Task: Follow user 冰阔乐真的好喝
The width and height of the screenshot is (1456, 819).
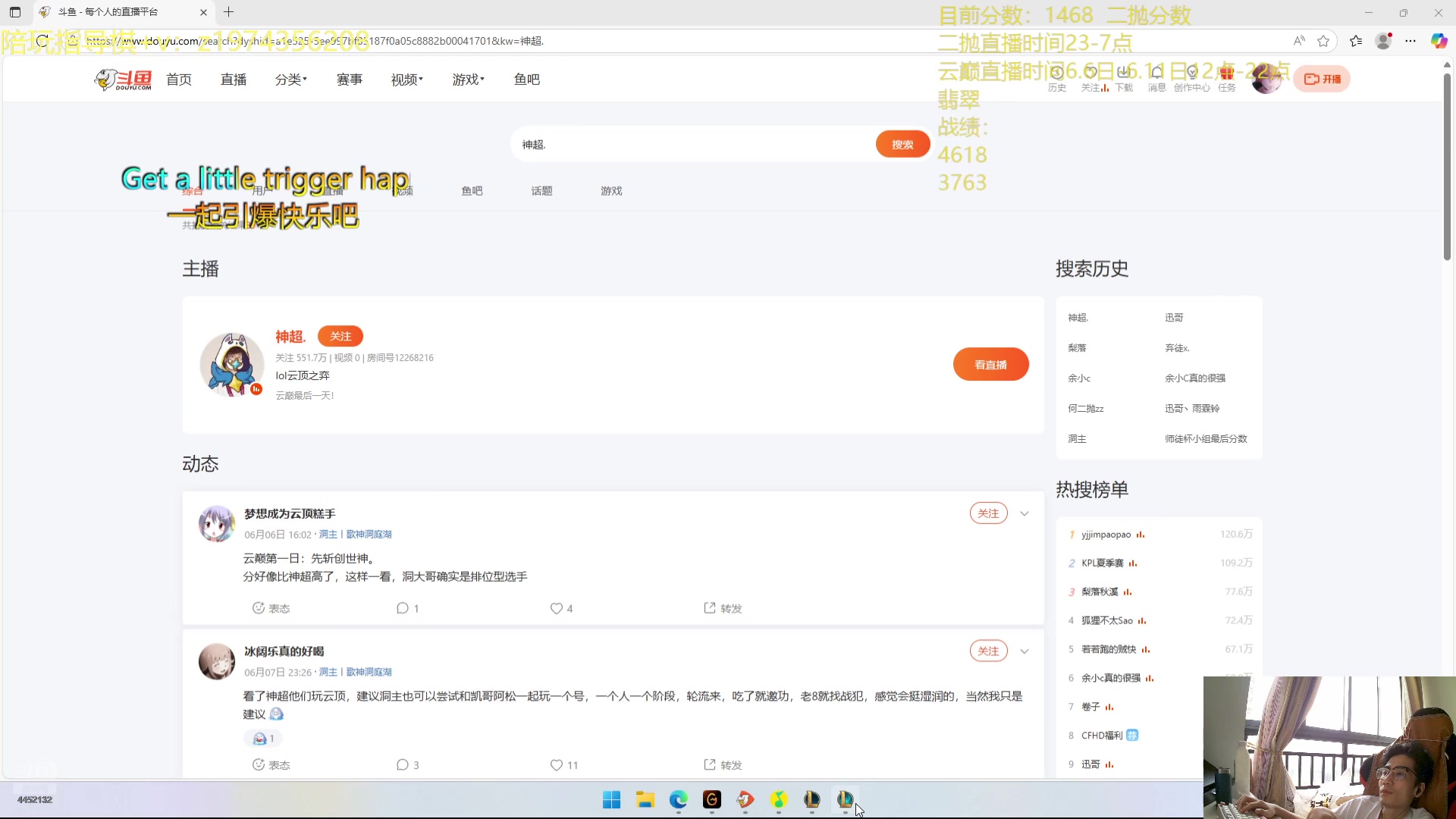Action: click(x=989, y=651)
